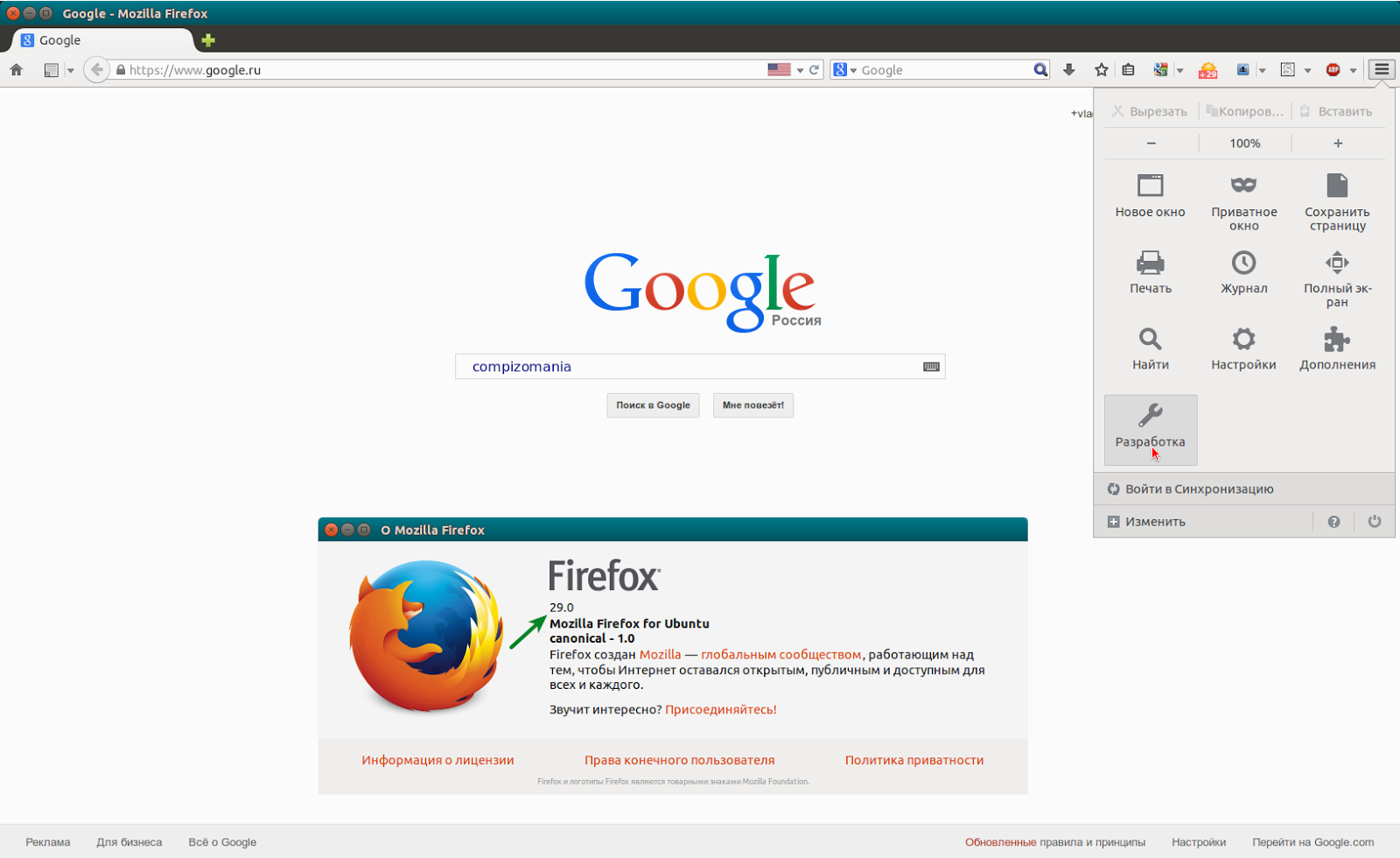
Task: Open Журнал (History) panel
Action: click(1243, 272)
